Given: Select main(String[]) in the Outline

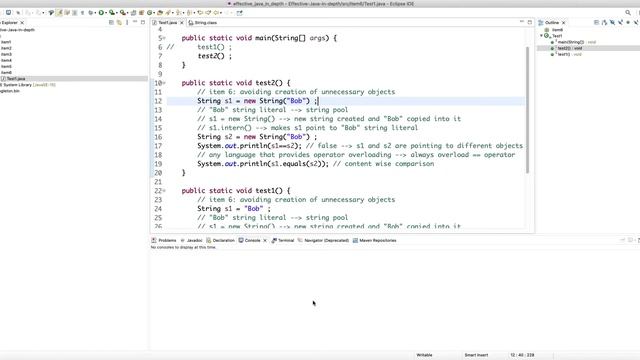Looking at the screenshot, I should pos(573,42).
